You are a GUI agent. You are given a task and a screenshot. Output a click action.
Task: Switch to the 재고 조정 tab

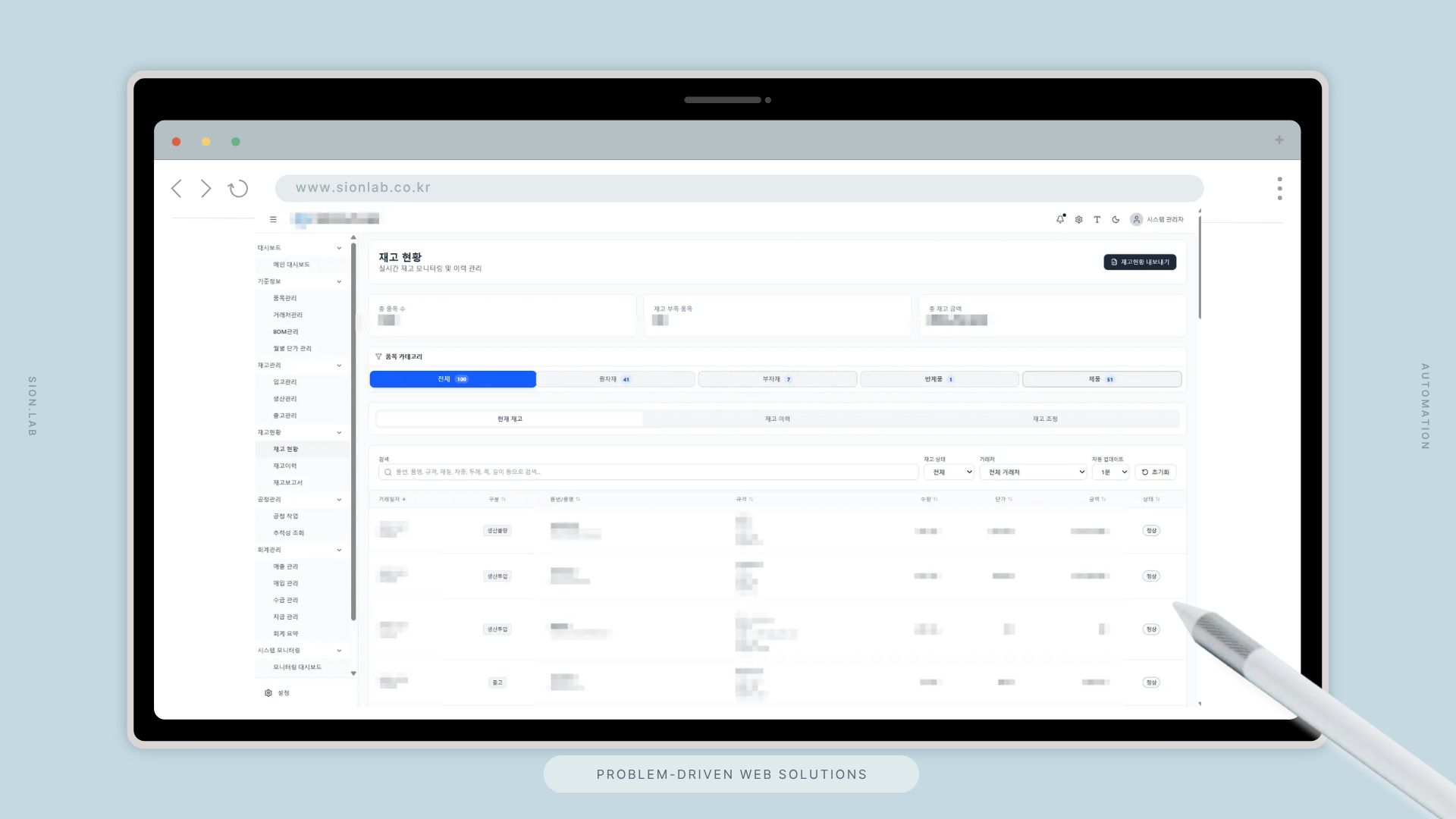pyautogui.click(x=1044, y=419)
